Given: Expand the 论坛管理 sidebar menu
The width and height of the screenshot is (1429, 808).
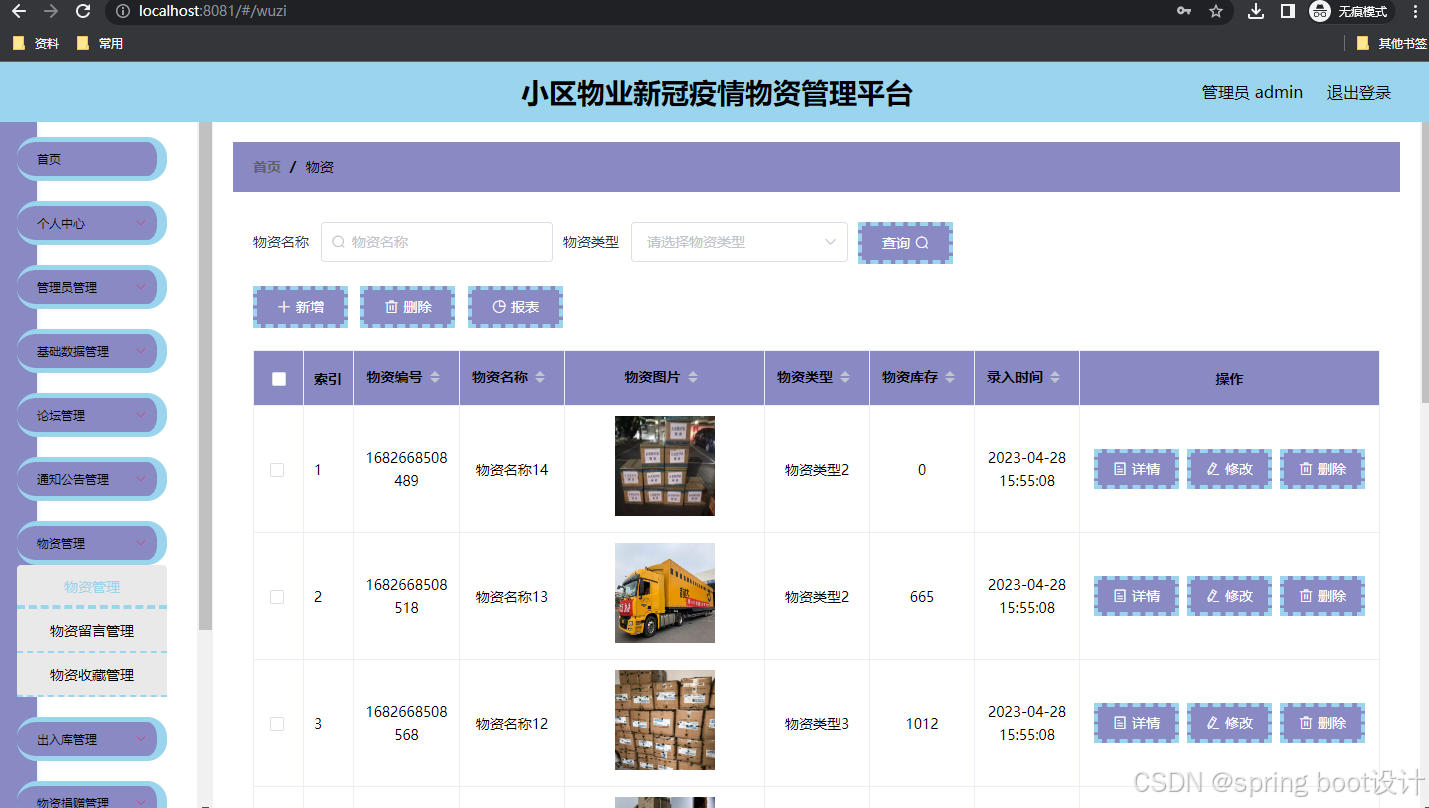Looking at the screenshot, I should [91, 415].
